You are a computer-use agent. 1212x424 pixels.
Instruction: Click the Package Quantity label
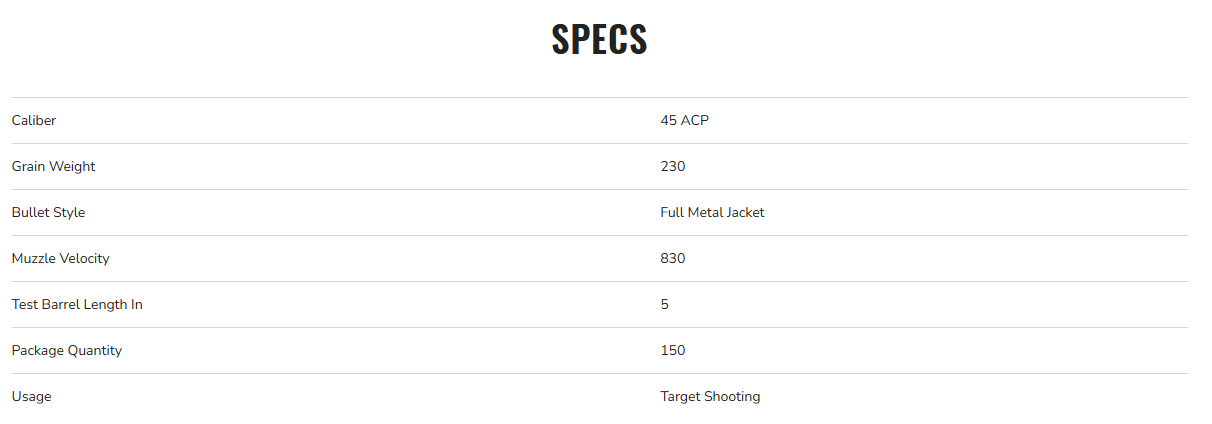(66, 351)
